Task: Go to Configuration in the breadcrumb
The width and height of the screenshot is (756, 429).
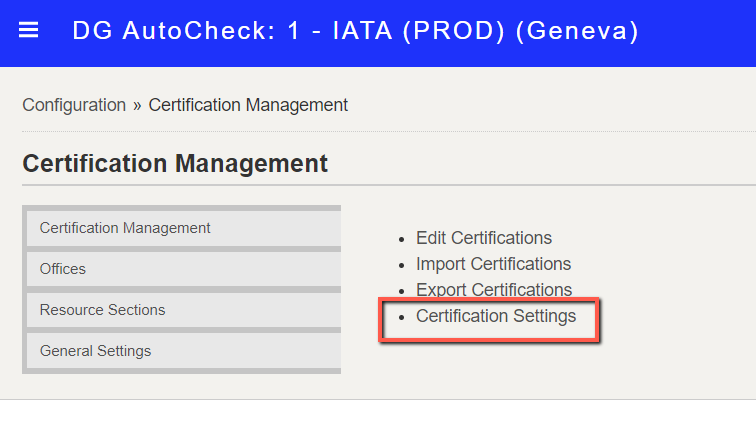Action: click(74, 105)
